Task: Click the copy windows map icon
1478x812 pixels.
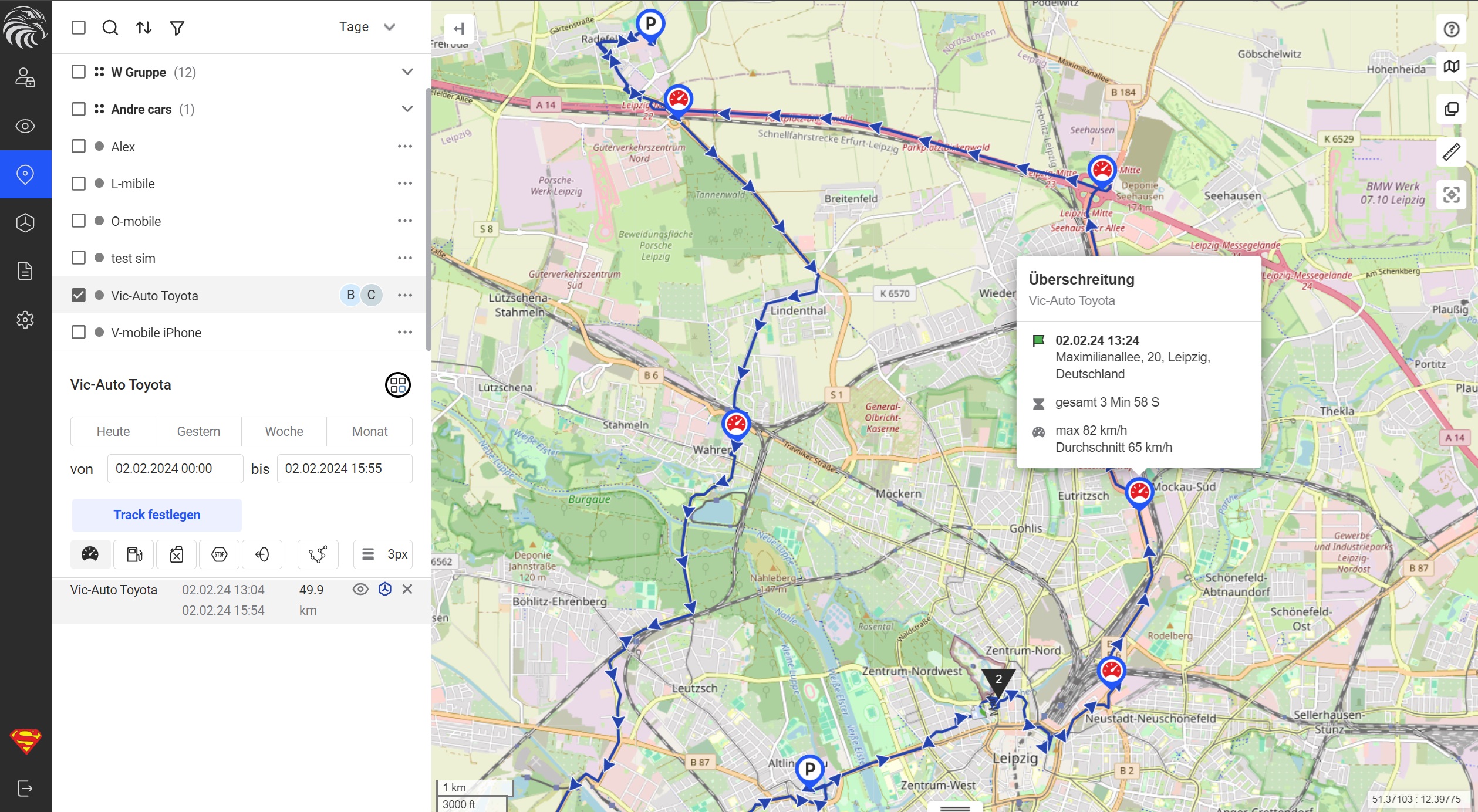Action: tap(1452, 109)
